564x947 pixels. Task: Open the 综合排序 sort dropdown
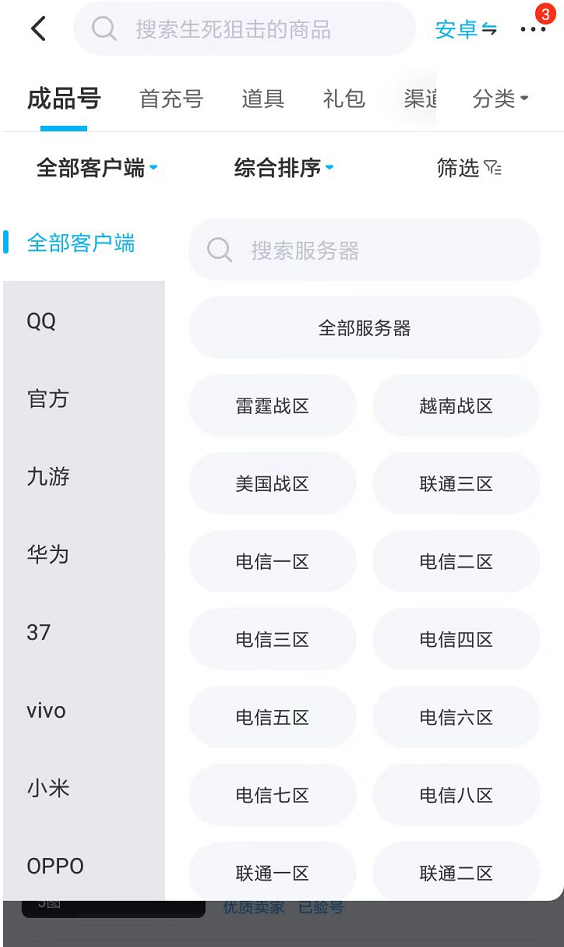tap(284, 168)
